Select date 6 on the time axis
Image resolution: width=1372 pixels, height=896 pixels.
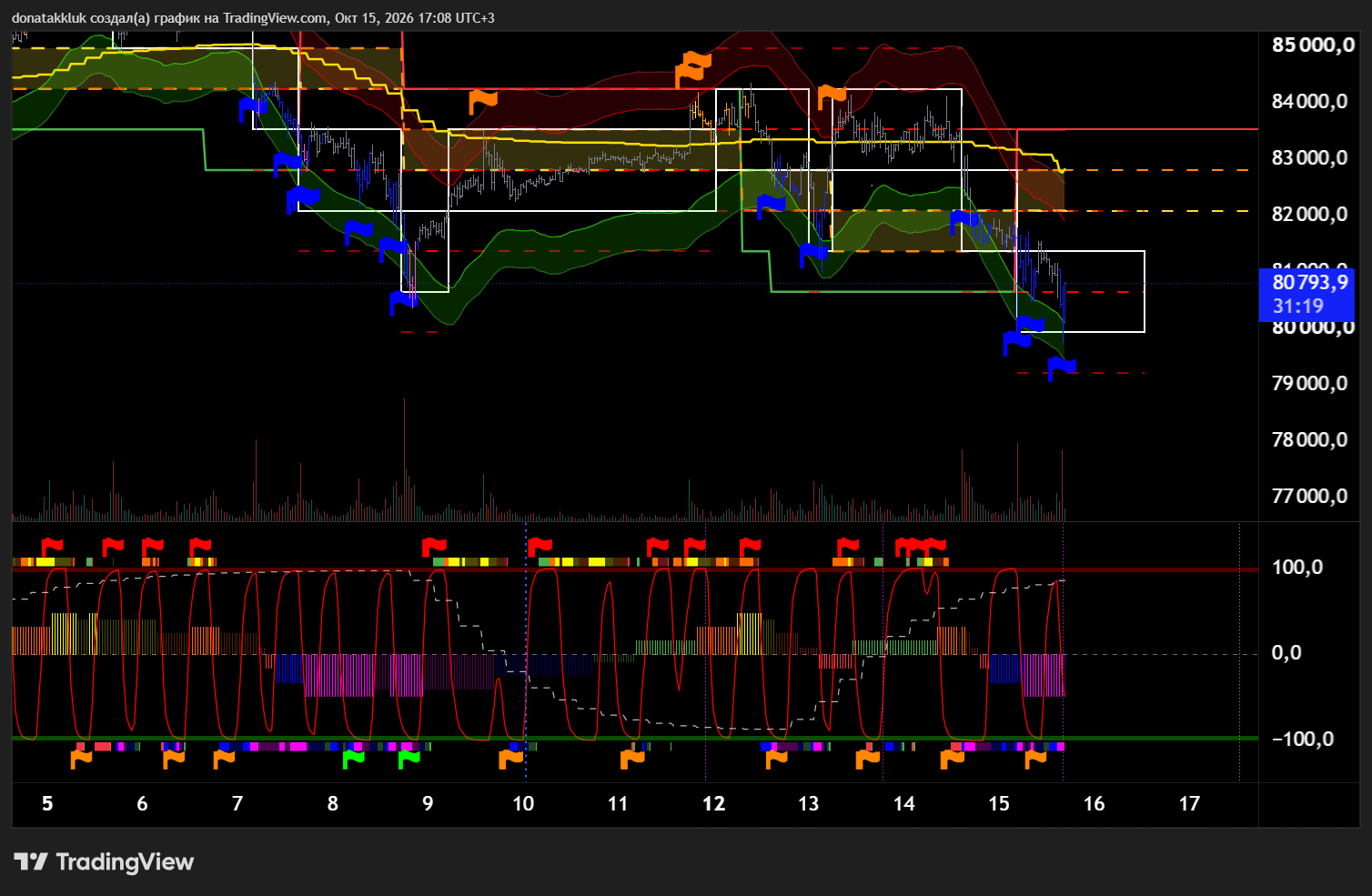click(x=142, y=804)
